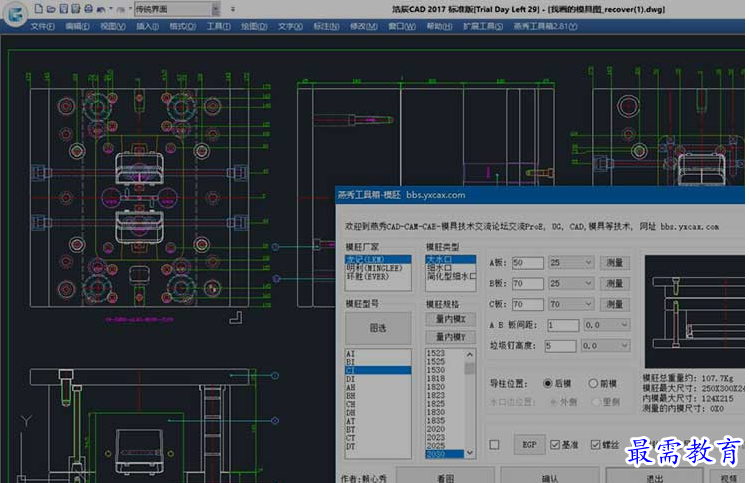Image resolution: width=749 pixels, height=483 pixels.
Task: Click the Save icon in quick toolbar
Action: (x=64, y=9)
